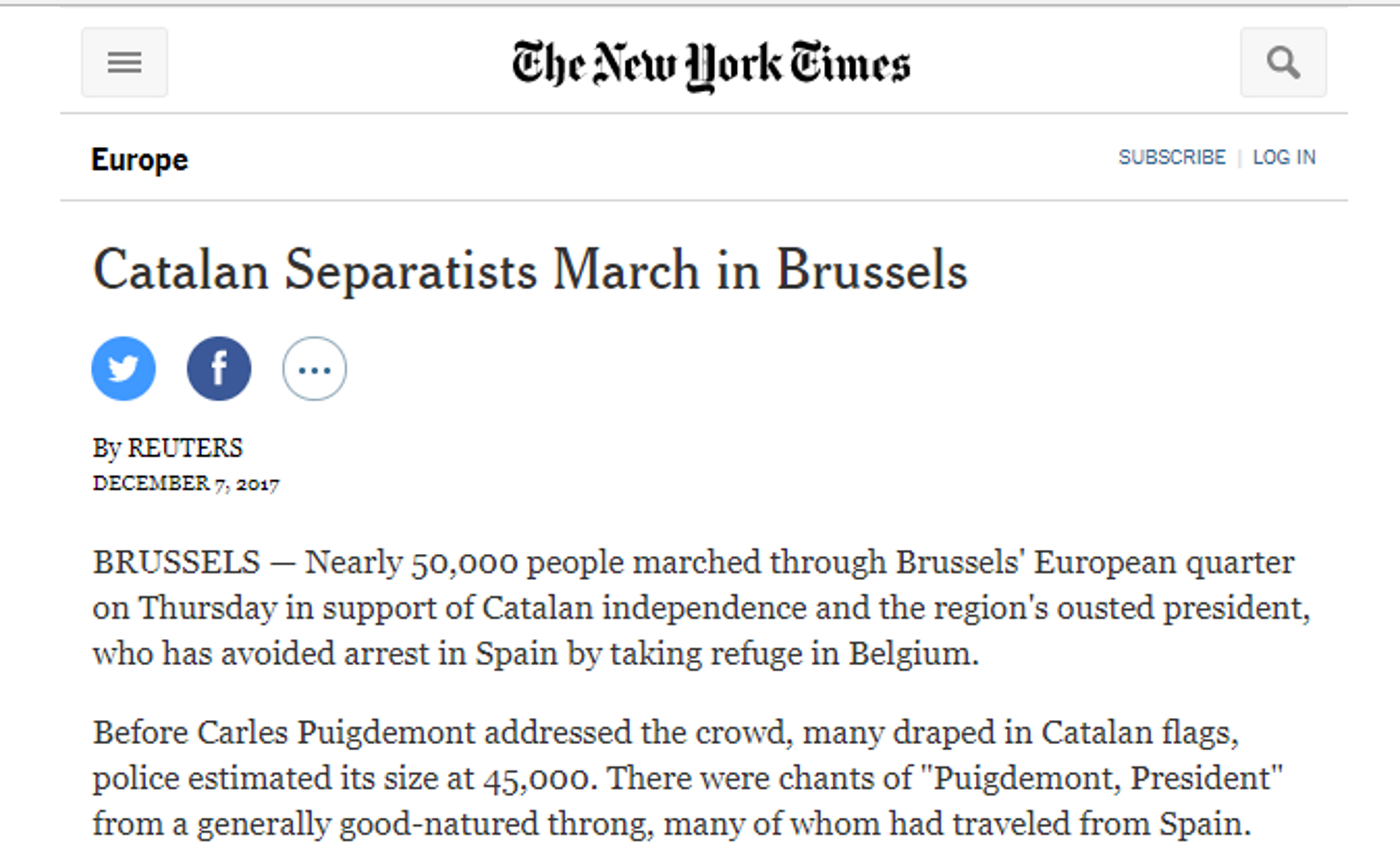The height and width of the screenshot is (866, 1400).
Task: Open the hamburger sections menu
Action: (x=124, y=62)
